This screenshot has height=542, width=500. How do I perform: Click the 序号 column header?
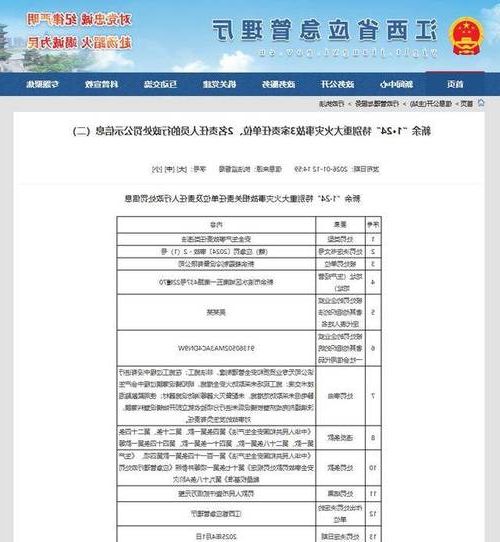pyautogui.click(x=373, y=225)
